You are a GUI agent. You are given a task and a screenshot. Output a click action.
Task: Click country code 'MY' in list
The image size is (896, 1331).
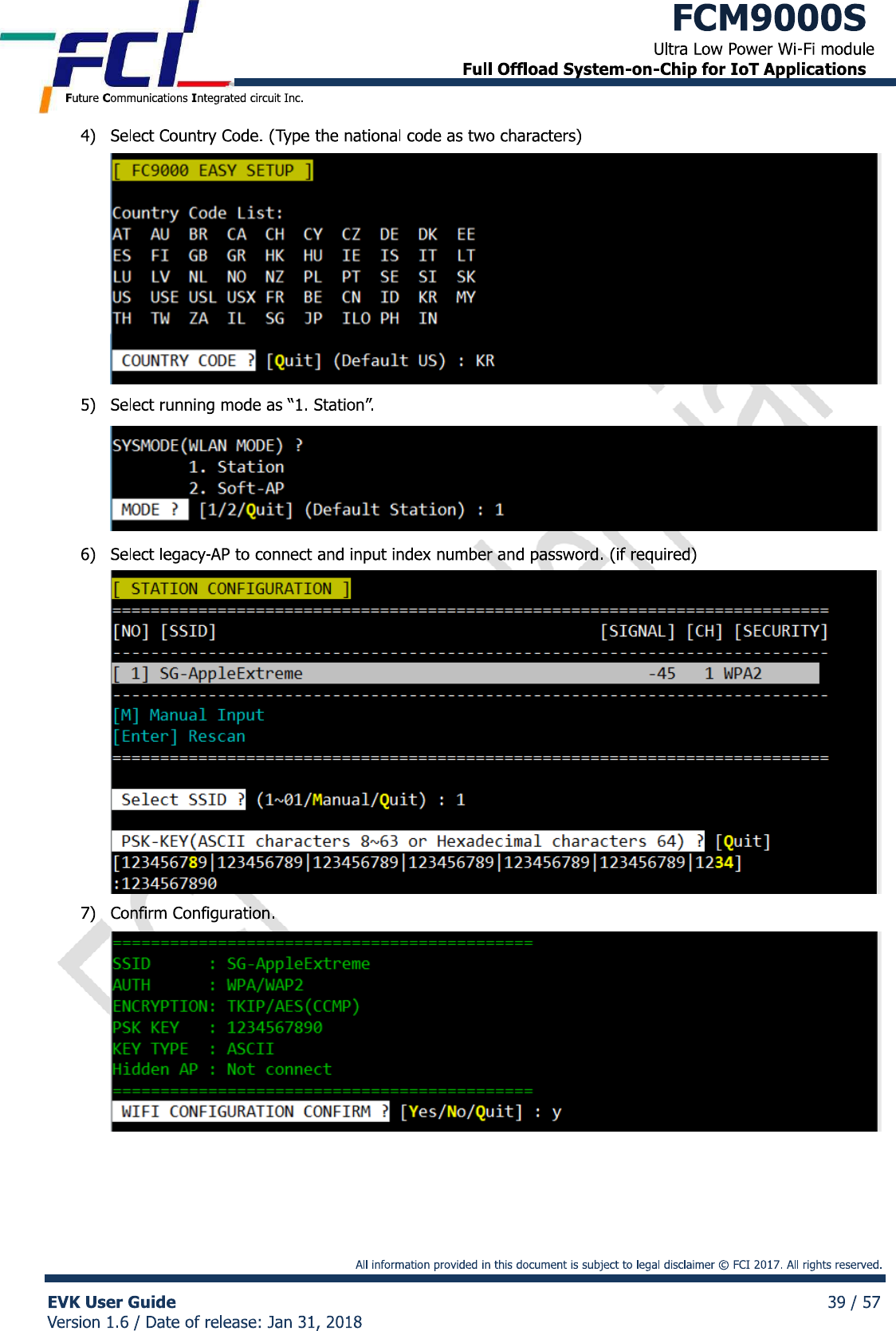[466, 297]
